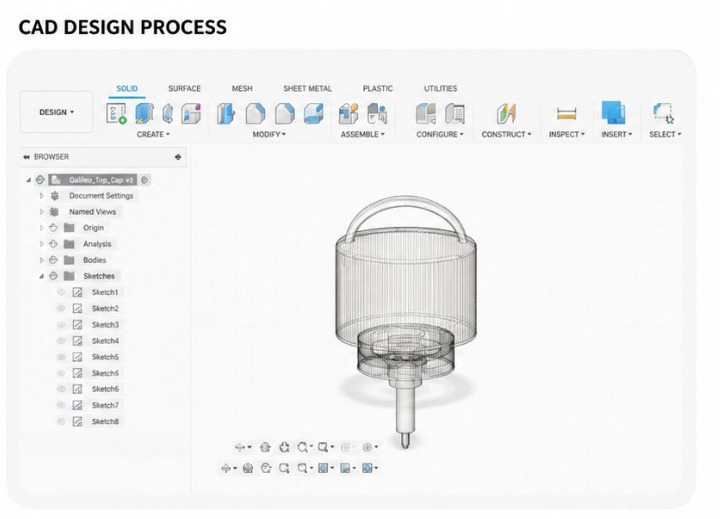Click the Browser panel options dot icon

178,157
